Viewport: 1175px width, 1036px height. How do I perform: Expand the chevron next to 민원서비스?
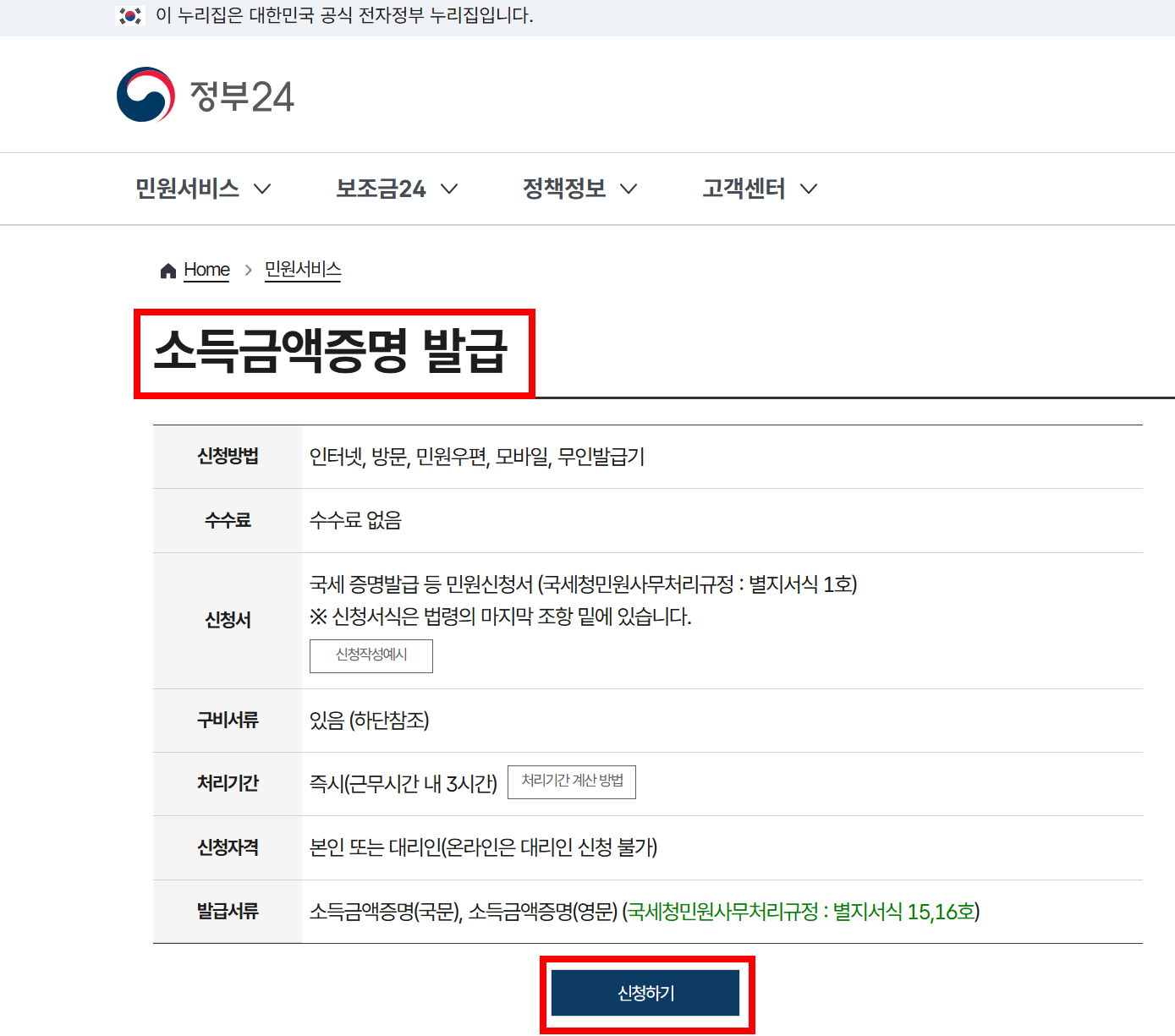click(x=263, y=189)
